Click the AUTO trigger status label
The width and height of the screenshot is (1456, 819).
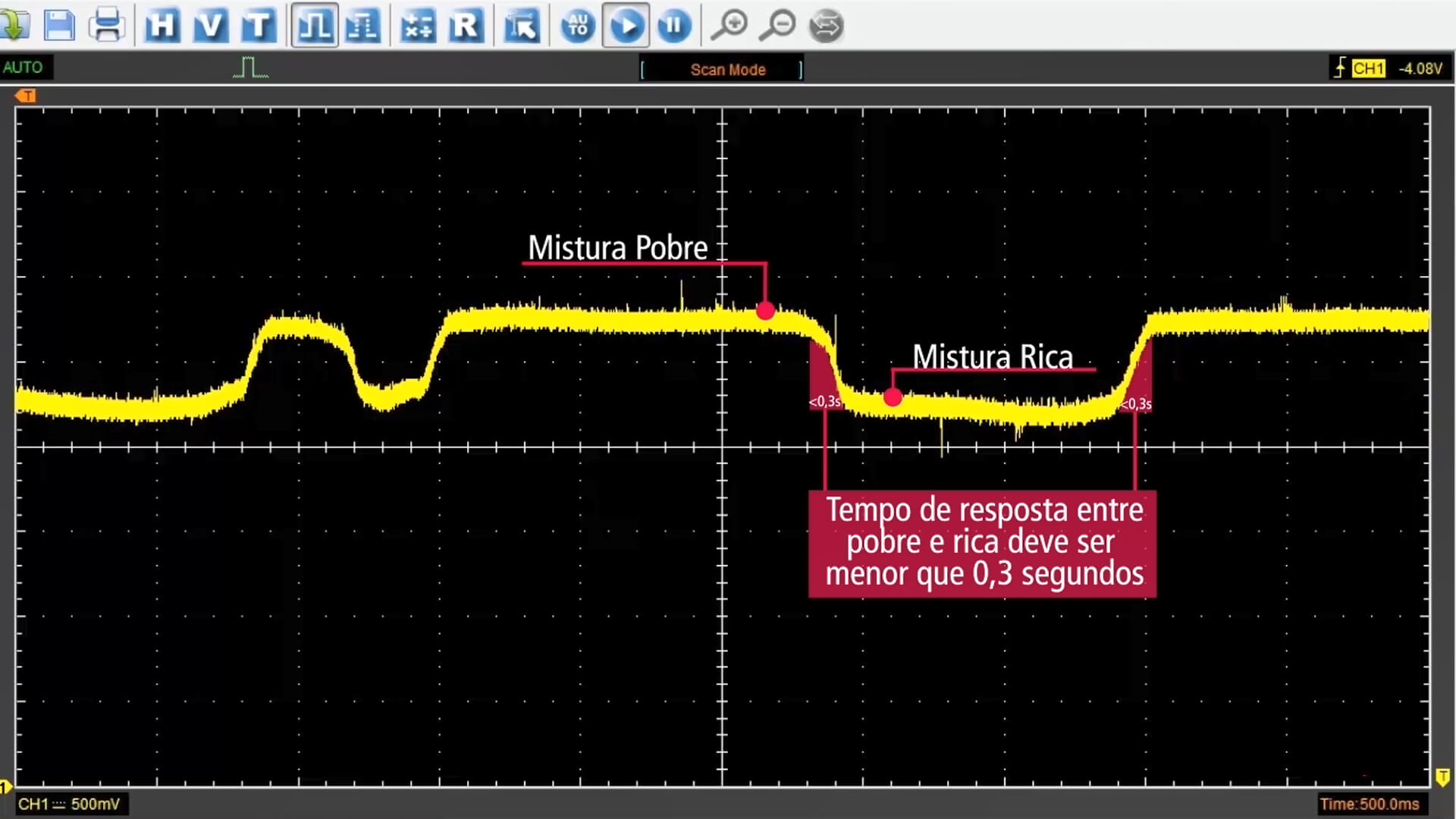(x=23, y=67)
